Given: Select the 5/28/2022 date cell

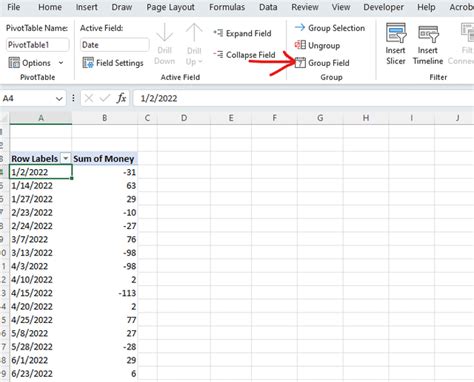Looking at the screenshot, I should (41, 347).
